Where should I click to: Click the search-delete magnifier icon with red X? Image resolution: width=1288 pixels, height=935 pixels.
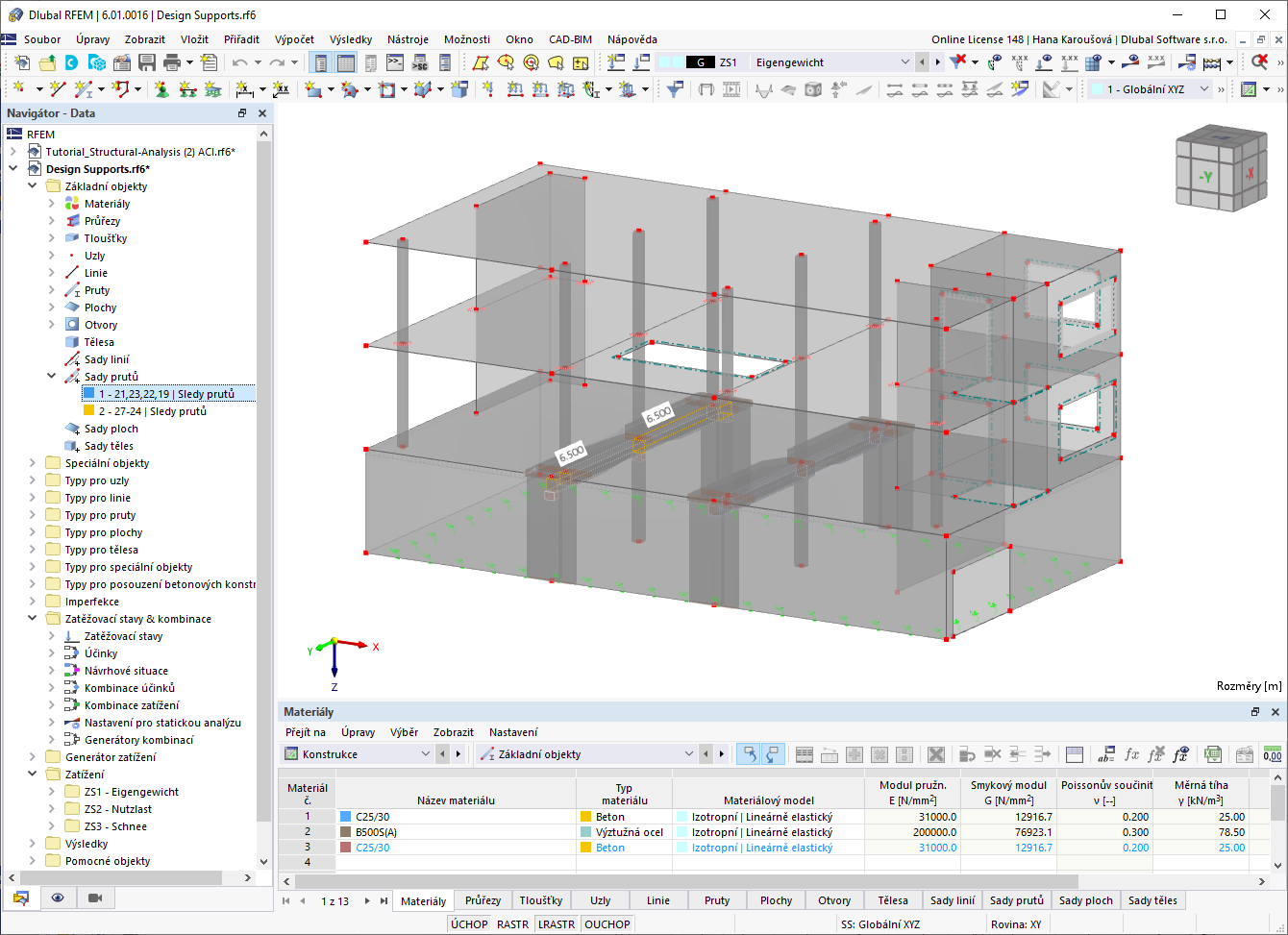tap(1260, 62)
